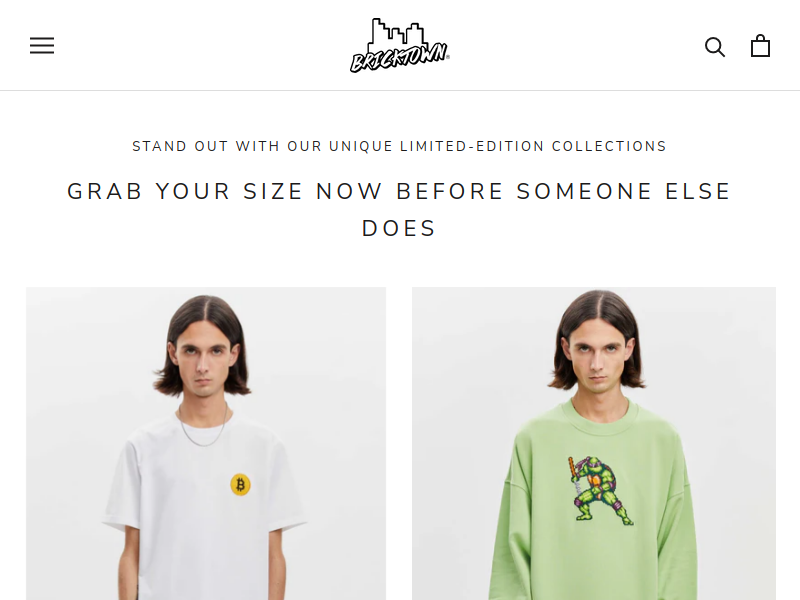Open the white Bitcoin t-shirt product
The height and width of the screenshot is (600, 800).
[206, 443]
